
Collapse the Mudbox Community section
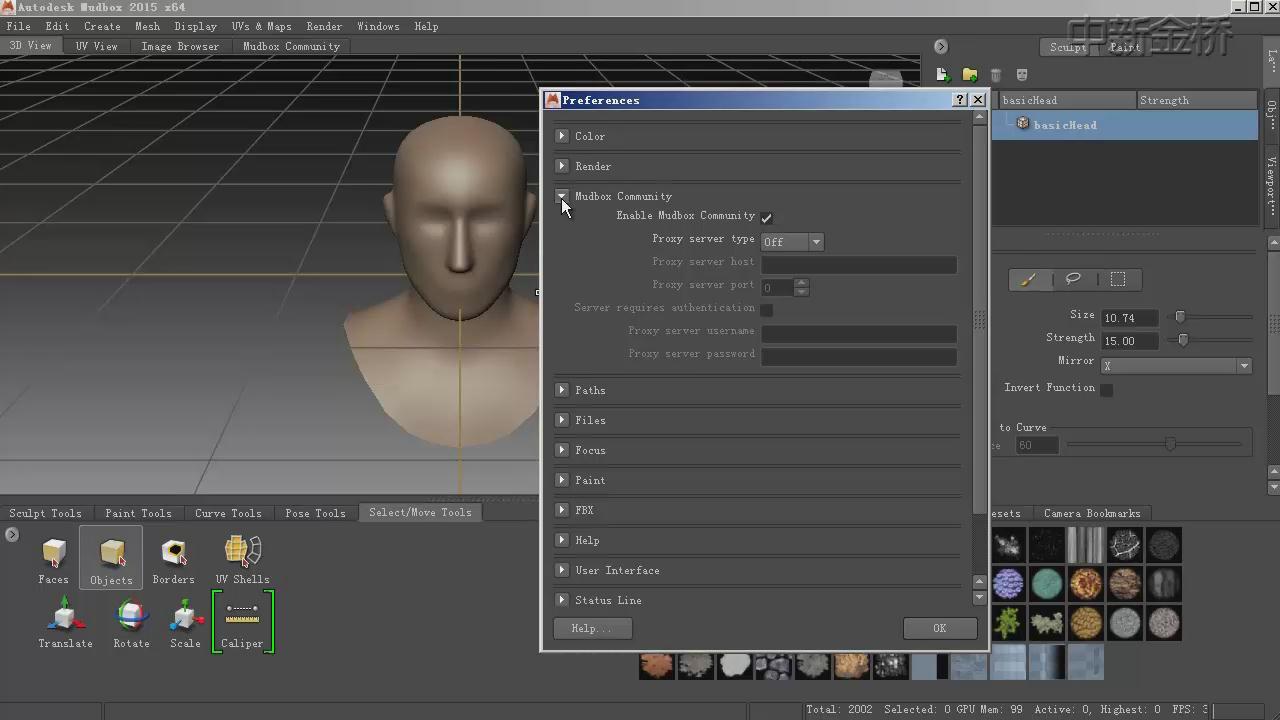click(562, 196)
